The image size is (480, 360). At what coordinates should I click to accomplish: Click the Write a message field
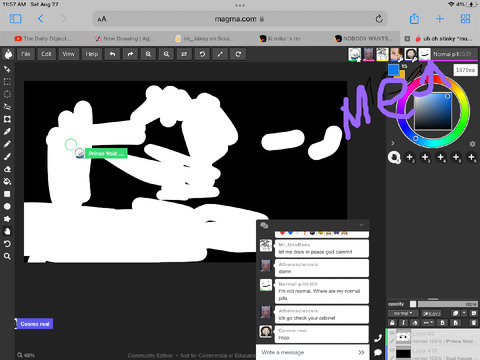pyautogui.click(x=307, y=352)
